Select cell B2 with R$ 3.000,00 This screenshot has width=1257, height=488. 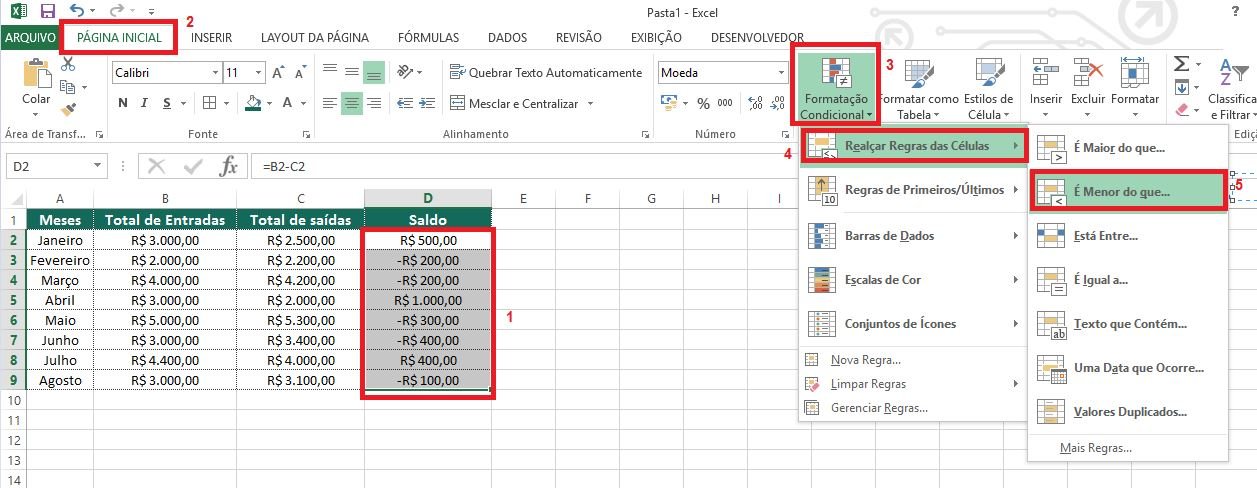point(164,240)
